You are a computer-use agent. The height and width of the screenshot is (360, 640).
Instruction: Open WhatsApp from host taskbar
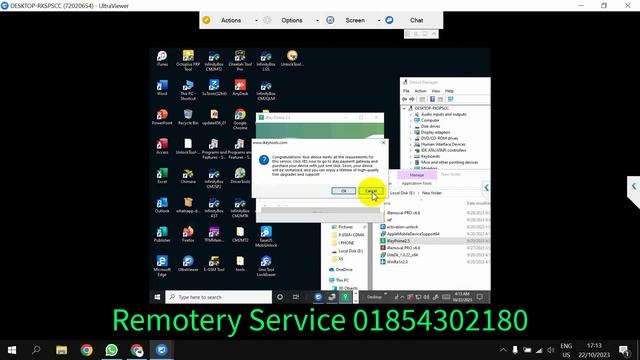(111, 350)
